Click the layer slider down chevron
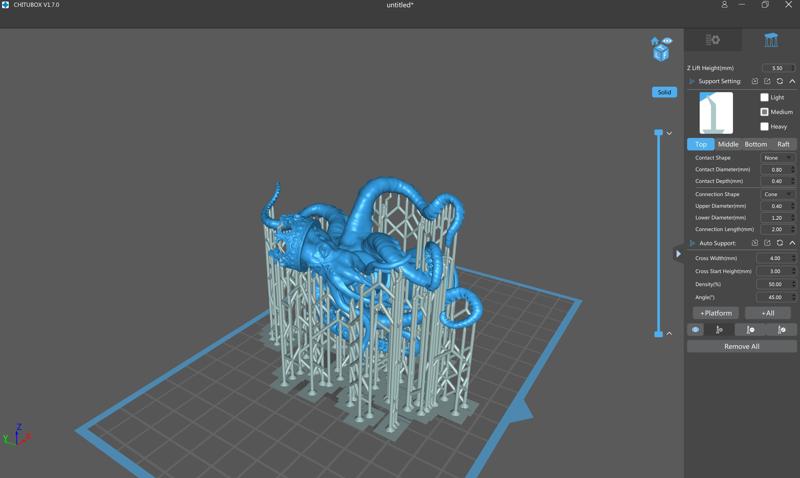 tap(669, 133)
